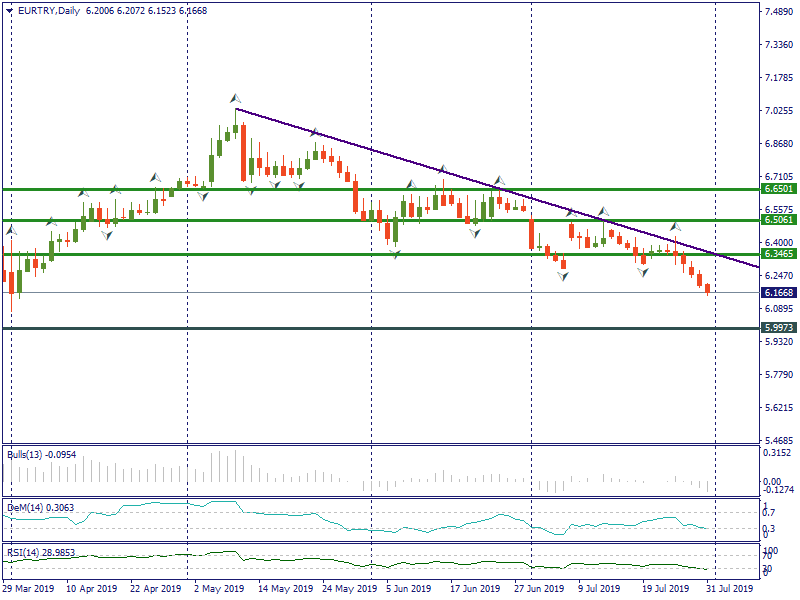
Task: Open the EURTRY chart dropdown arrow
Action: [x=9, y=11]
